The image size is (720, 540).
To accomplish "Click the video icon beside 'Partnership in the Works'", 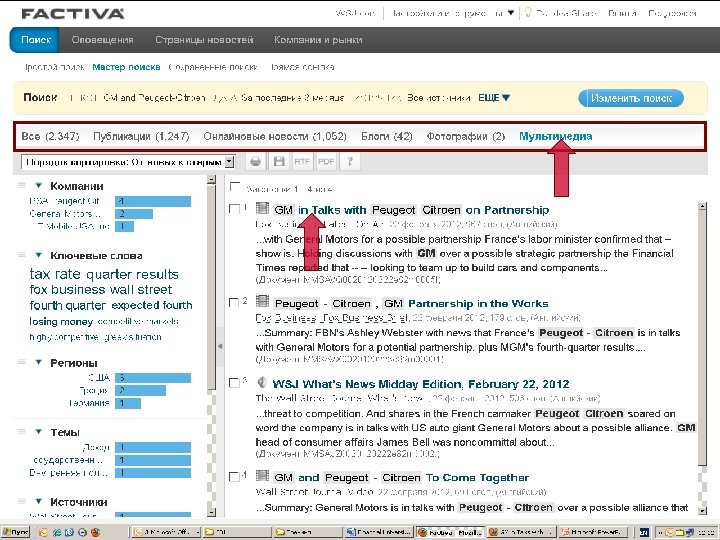I will 262,302.
